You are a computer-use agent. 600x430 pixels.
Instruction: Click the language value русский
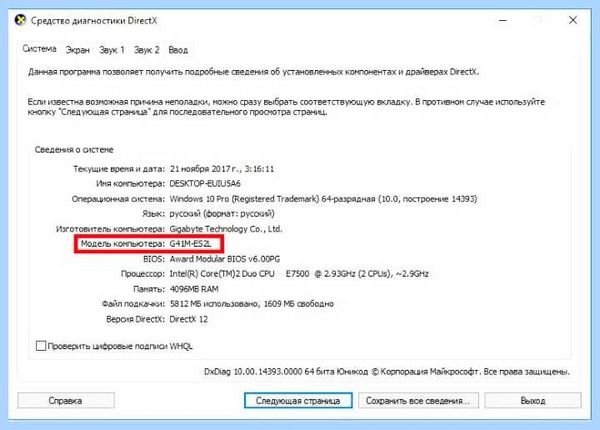[x=222, y=214]
